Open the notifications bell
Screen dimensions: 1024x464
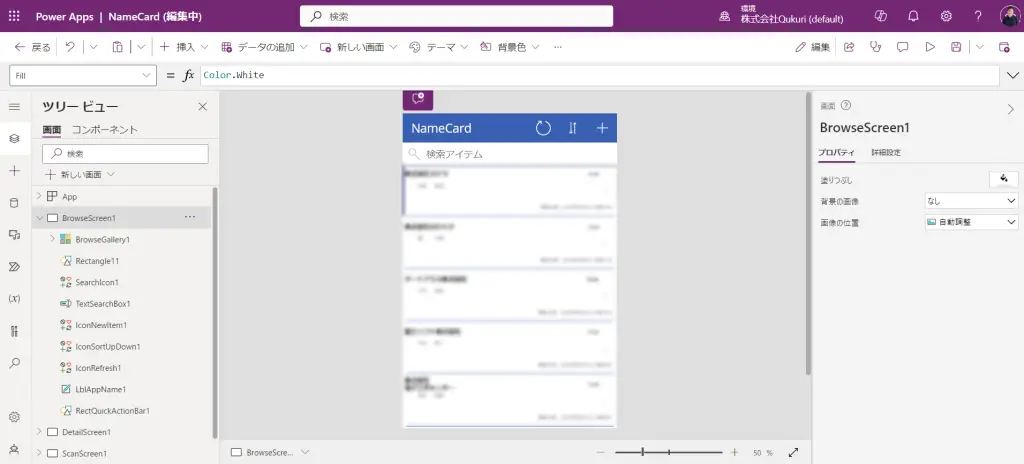click(913, 16)
